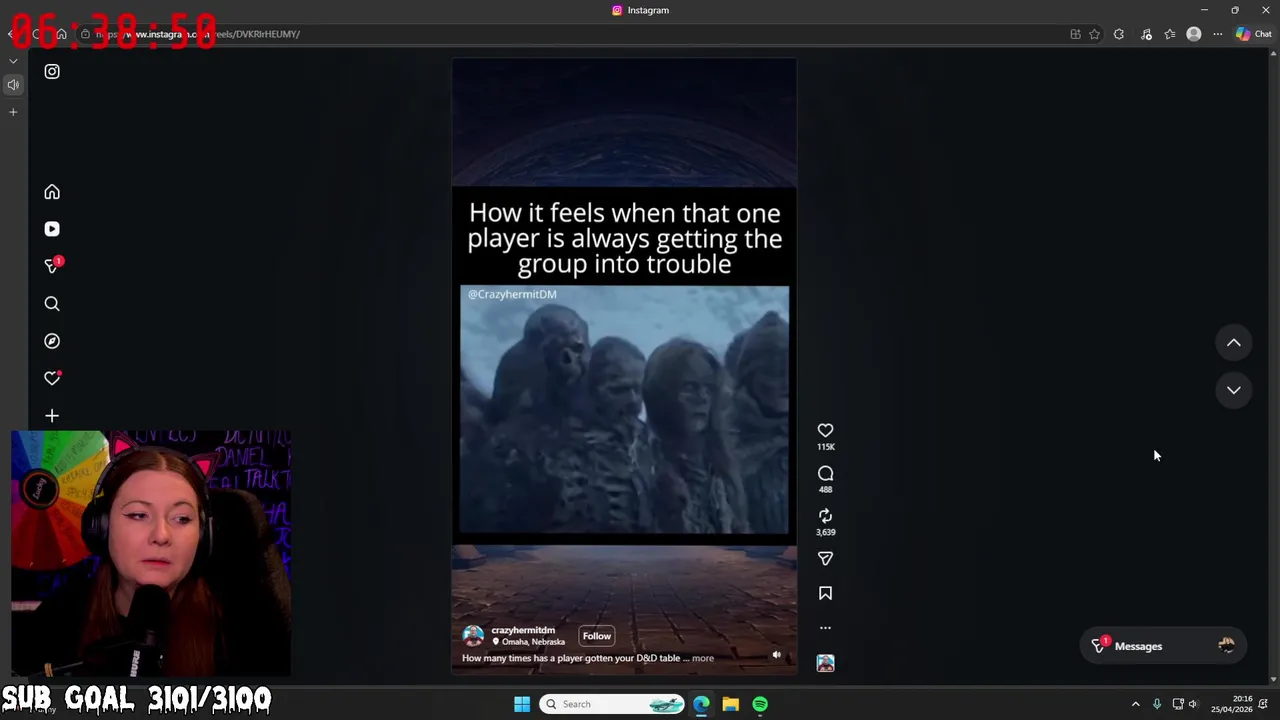The image size is (1280, 720).
Task: Open Microsoft Edge from taskbar
Action: coord(701,704)
